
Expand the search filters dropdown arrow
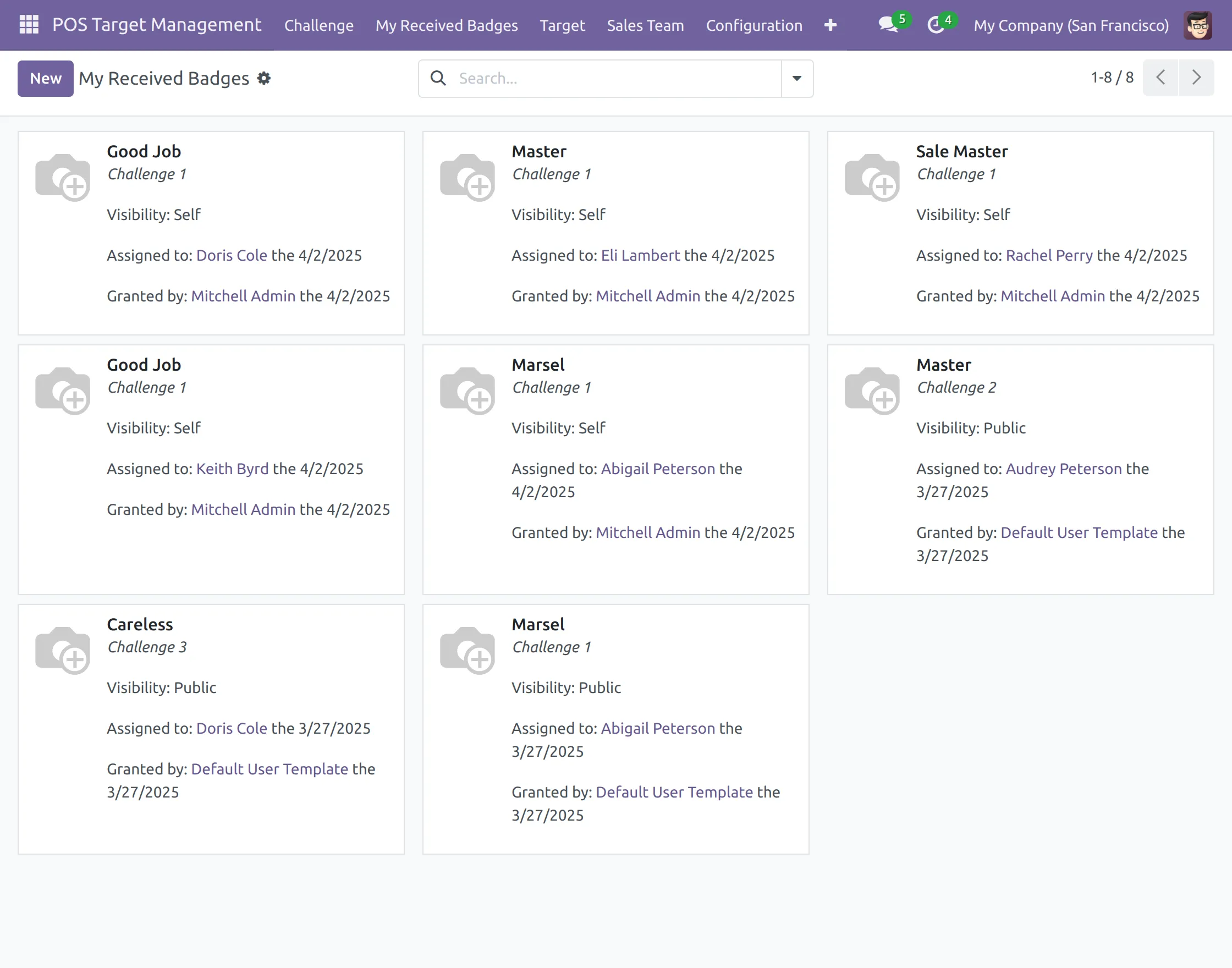click(796, 78)
